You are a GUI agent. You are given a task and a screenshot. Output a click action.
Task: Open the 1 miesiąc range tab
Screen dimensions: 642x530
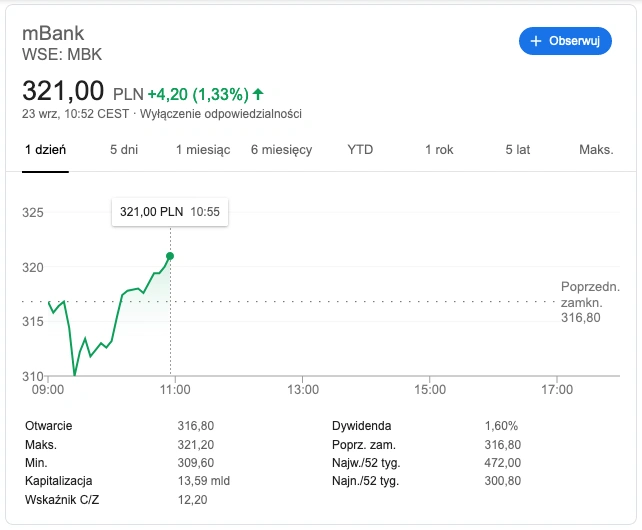203,150
